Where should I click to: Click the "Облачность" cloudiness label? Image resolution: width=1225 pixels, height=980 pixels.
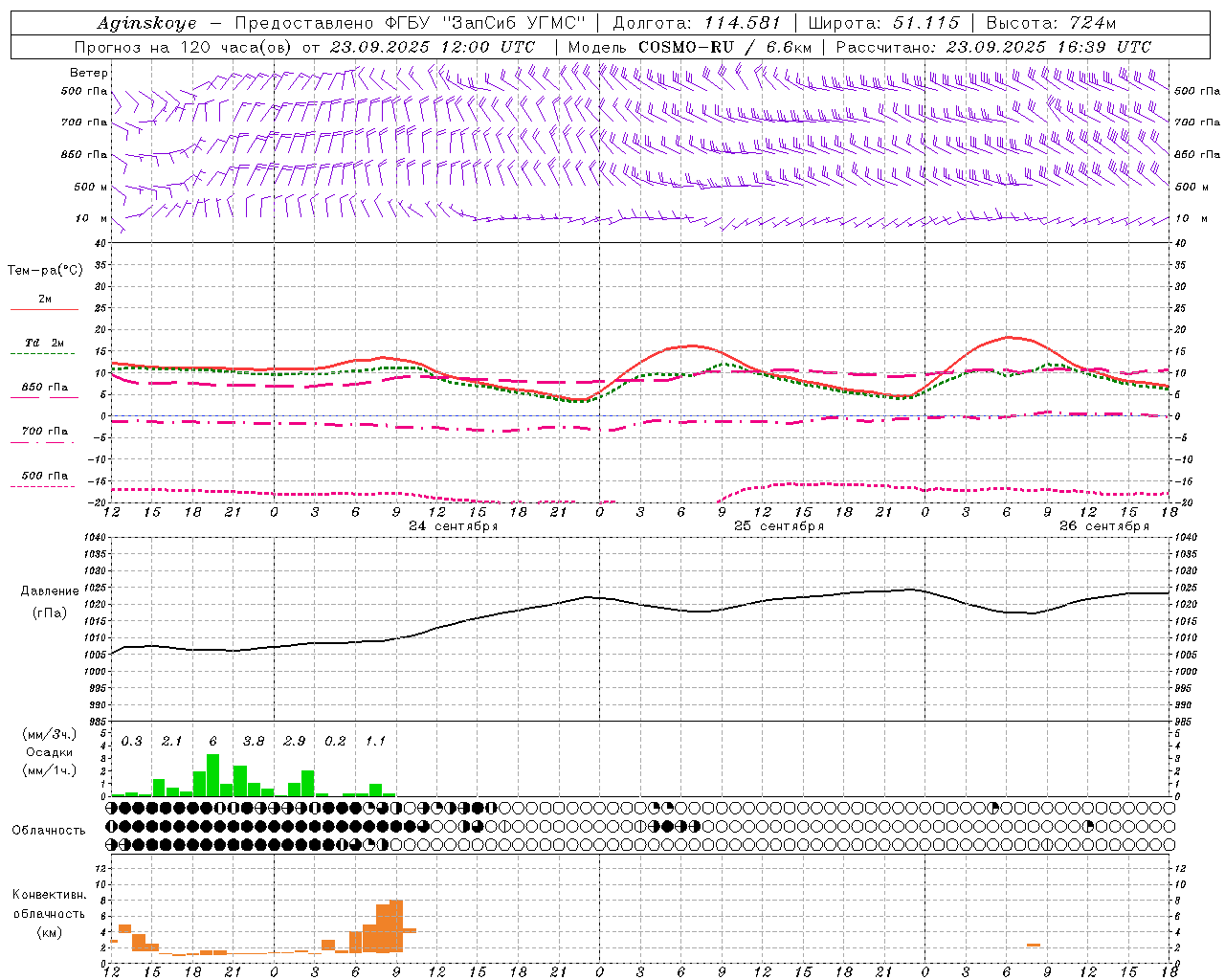pos(49,831)
